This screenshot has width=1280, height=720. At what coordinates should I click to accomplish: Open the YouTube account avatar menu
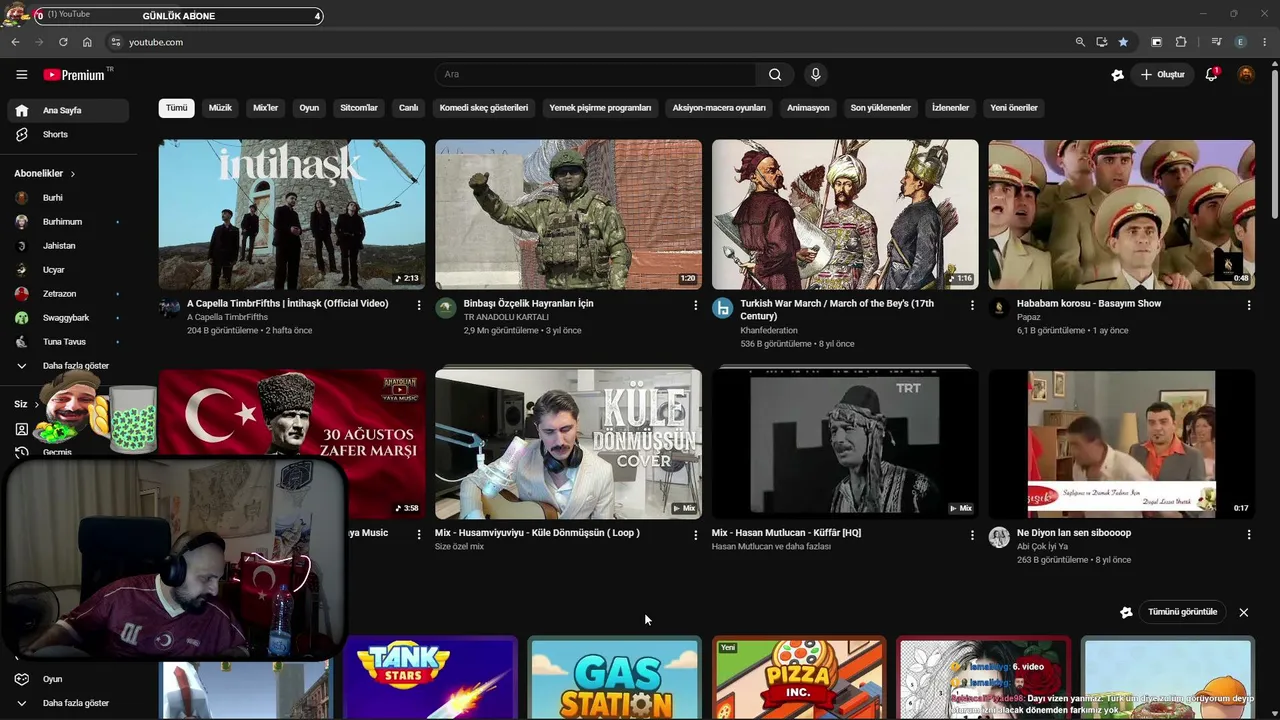[x=1246, y=75]
